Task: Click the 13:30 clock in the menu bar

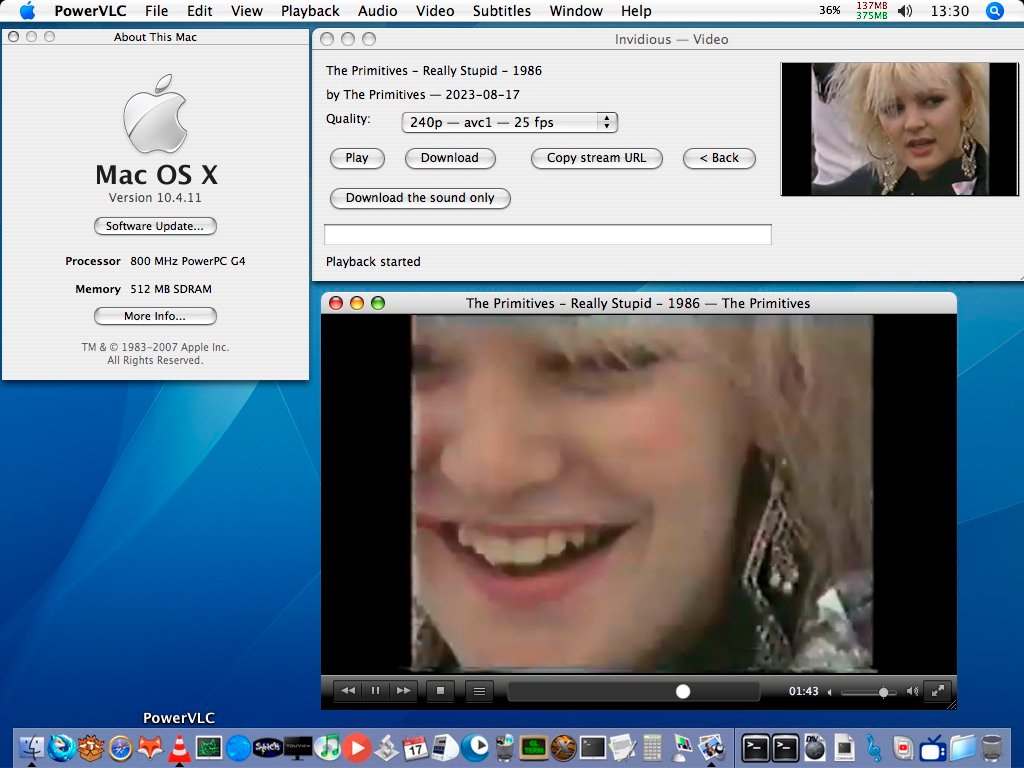Action: click(x=950, y=11)
